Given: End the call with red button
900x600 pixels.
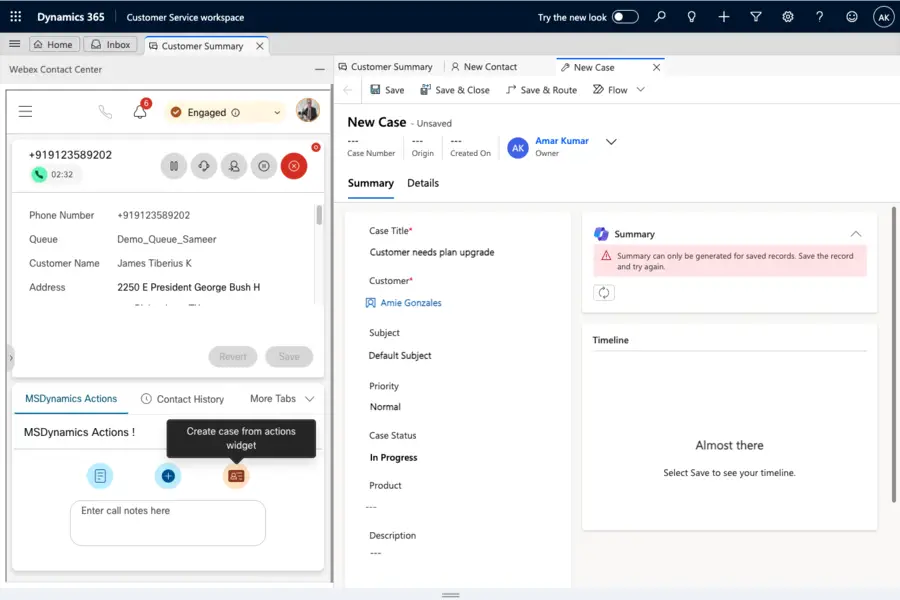Looking at the screenshot, I should [x=294, y=166].
